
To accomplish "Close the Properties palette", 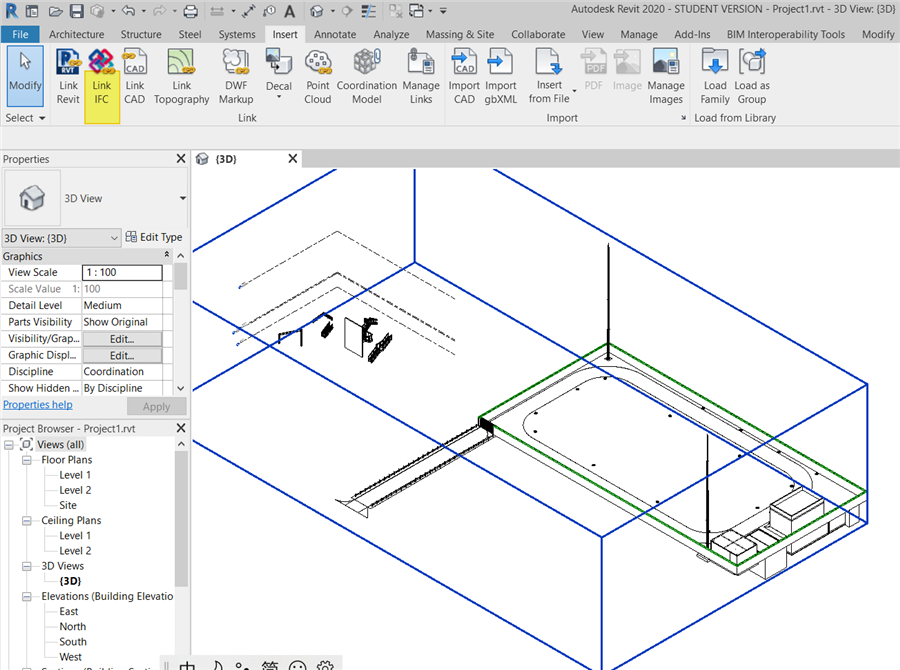I will 181,158.
